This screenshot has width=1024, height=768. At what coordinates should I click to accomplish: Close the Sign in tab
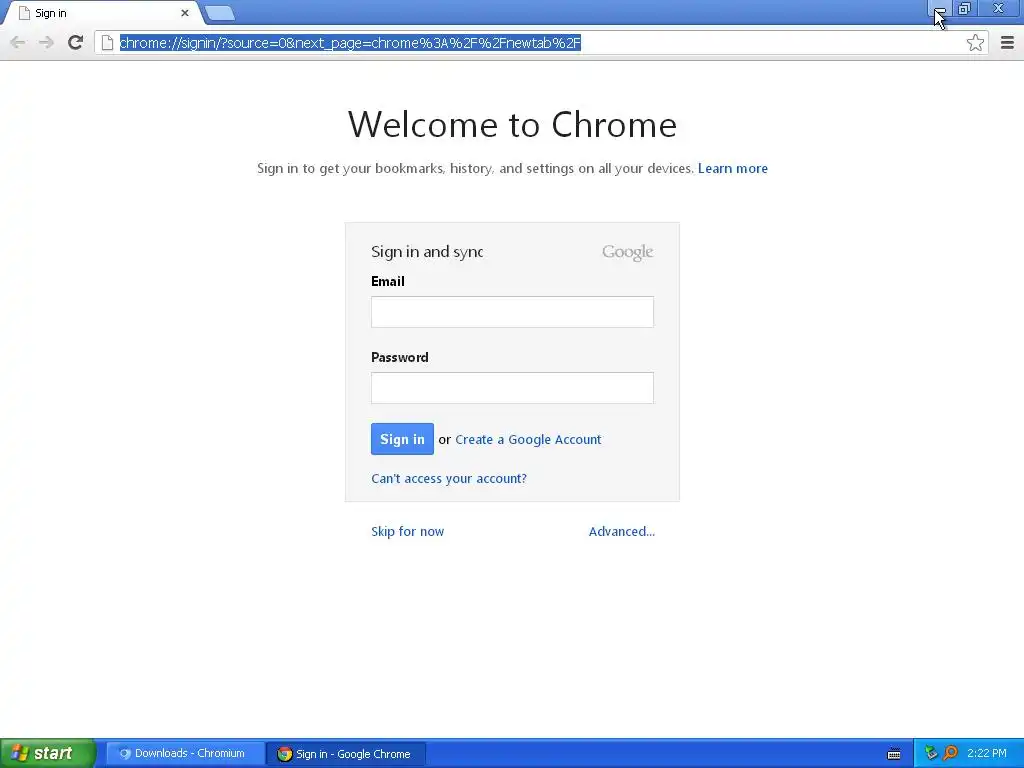click(x=185, y=13)
